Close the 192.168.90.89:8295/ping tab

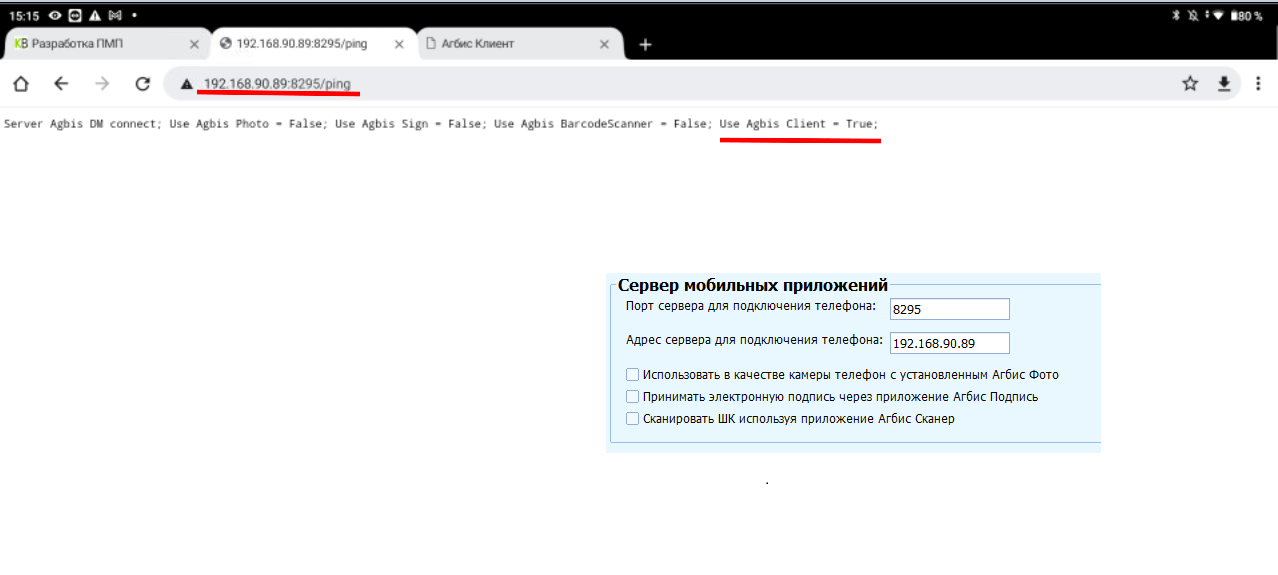pos(399,44)
